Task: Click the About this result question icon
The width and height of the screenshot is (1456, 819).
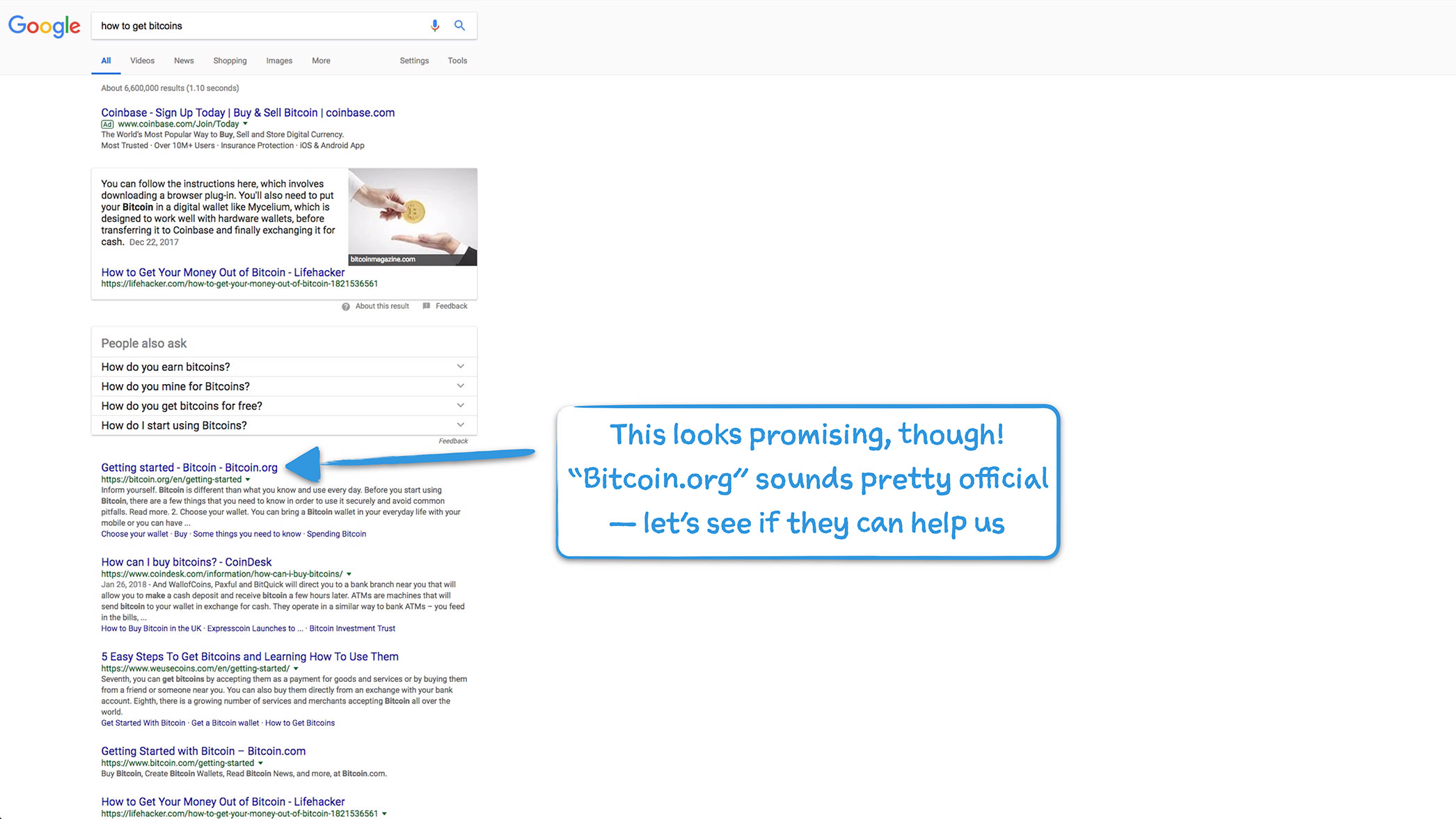Action: click(x=346, y=307)
